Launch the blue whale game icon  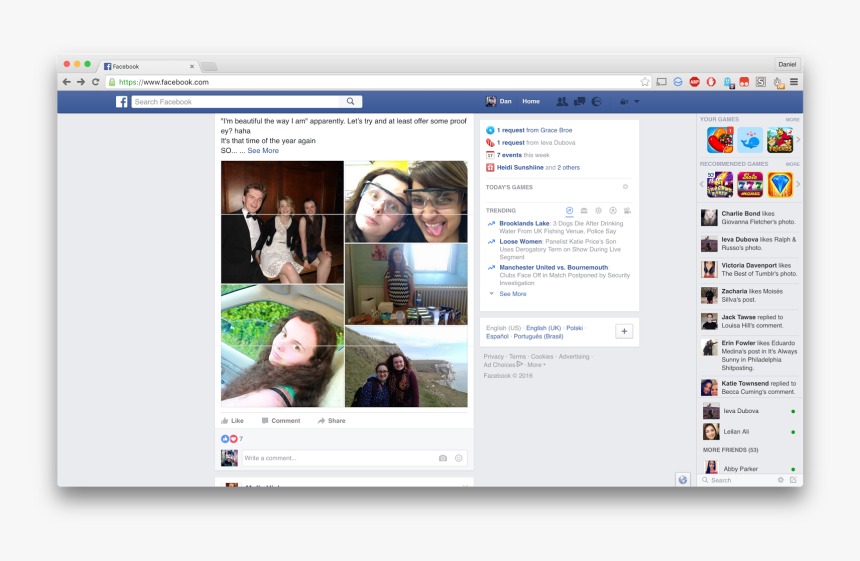coord(750,140)
